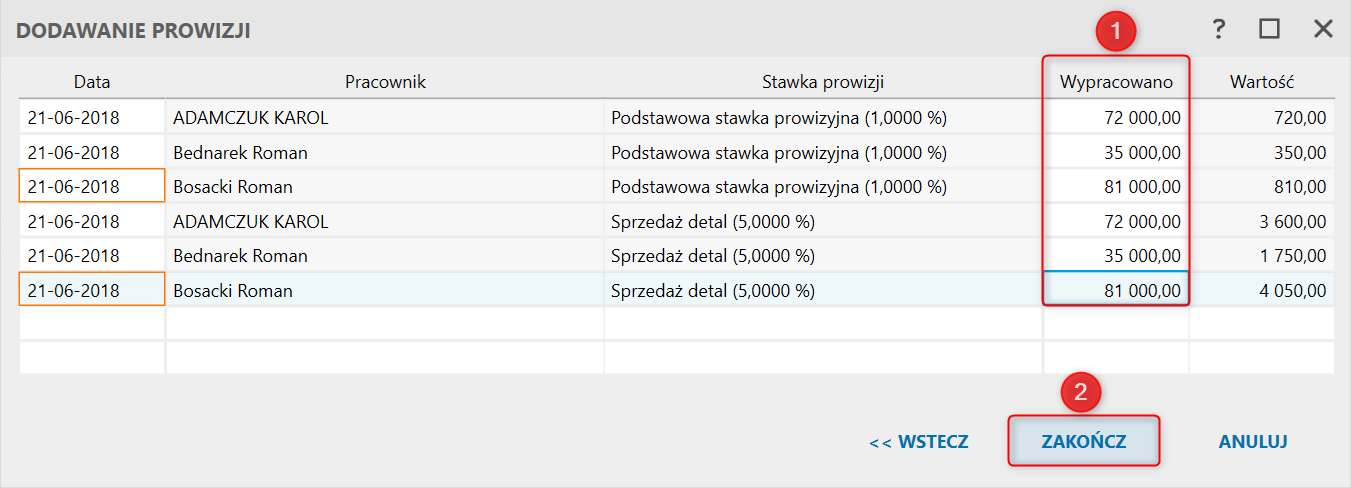
Task: Click the 3 600,00 value cell
Action: (x=1262, y=221)
